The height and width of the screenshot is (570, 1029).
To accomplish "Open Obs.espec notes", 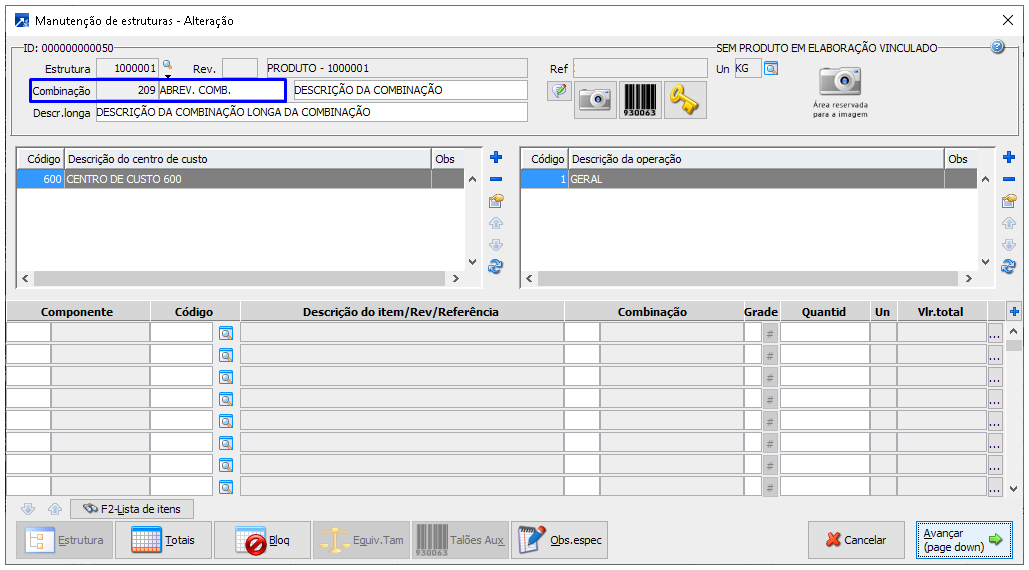I will (x=560, y=540).
